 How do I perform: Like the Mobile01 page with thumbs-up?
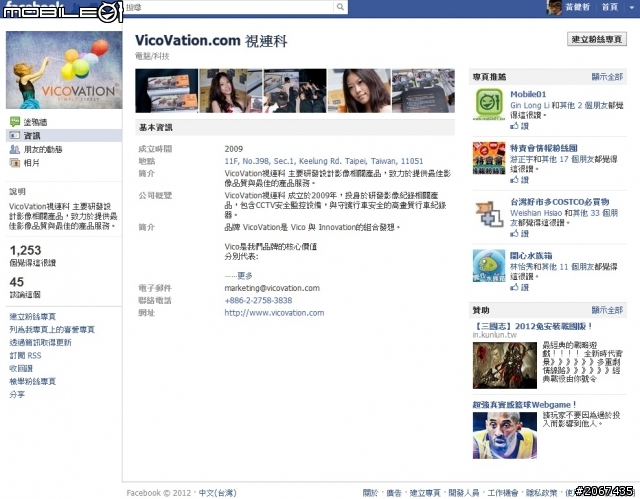(519, 126)
